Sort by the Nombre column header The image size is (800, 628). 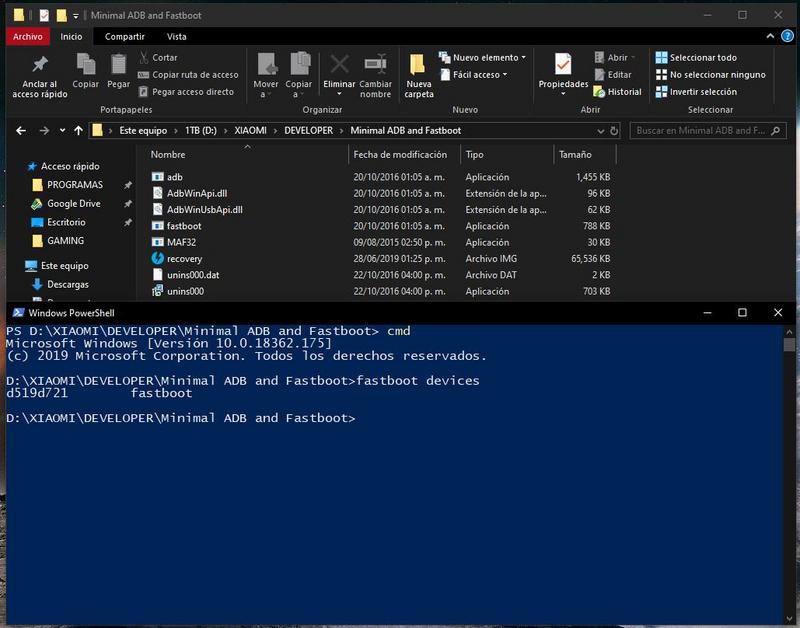click(168, 155)
